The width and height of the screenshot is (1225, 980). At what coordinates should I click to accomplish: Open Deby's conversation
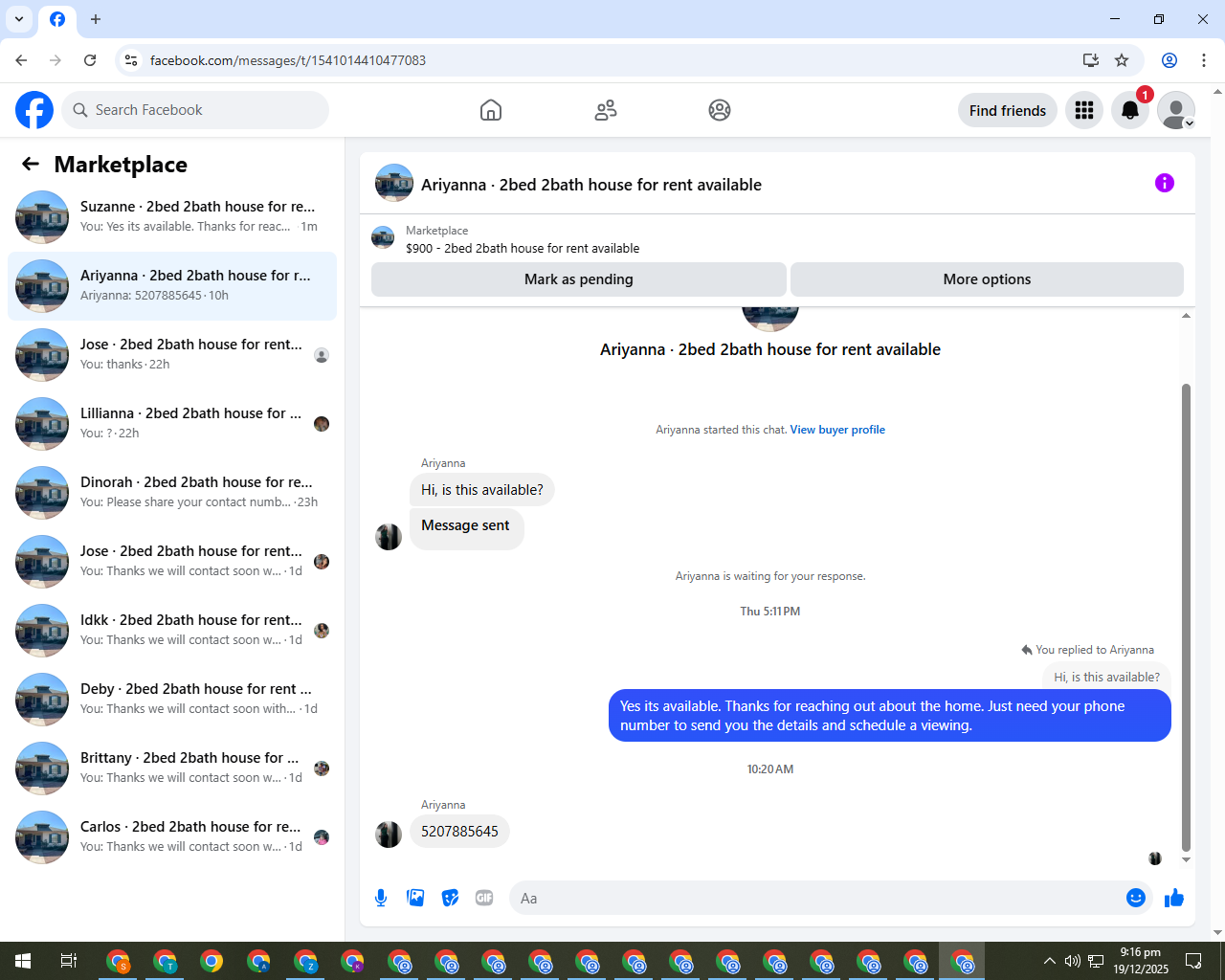(172, 700)
